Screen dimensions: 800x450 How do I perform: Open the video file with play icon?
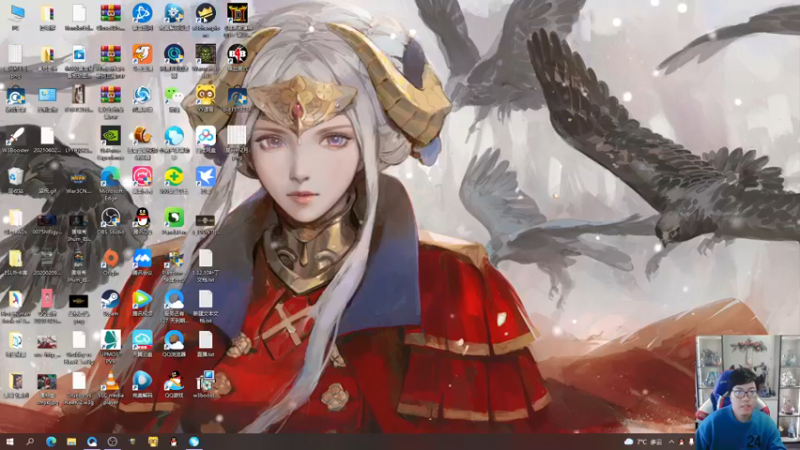(79, 55)
